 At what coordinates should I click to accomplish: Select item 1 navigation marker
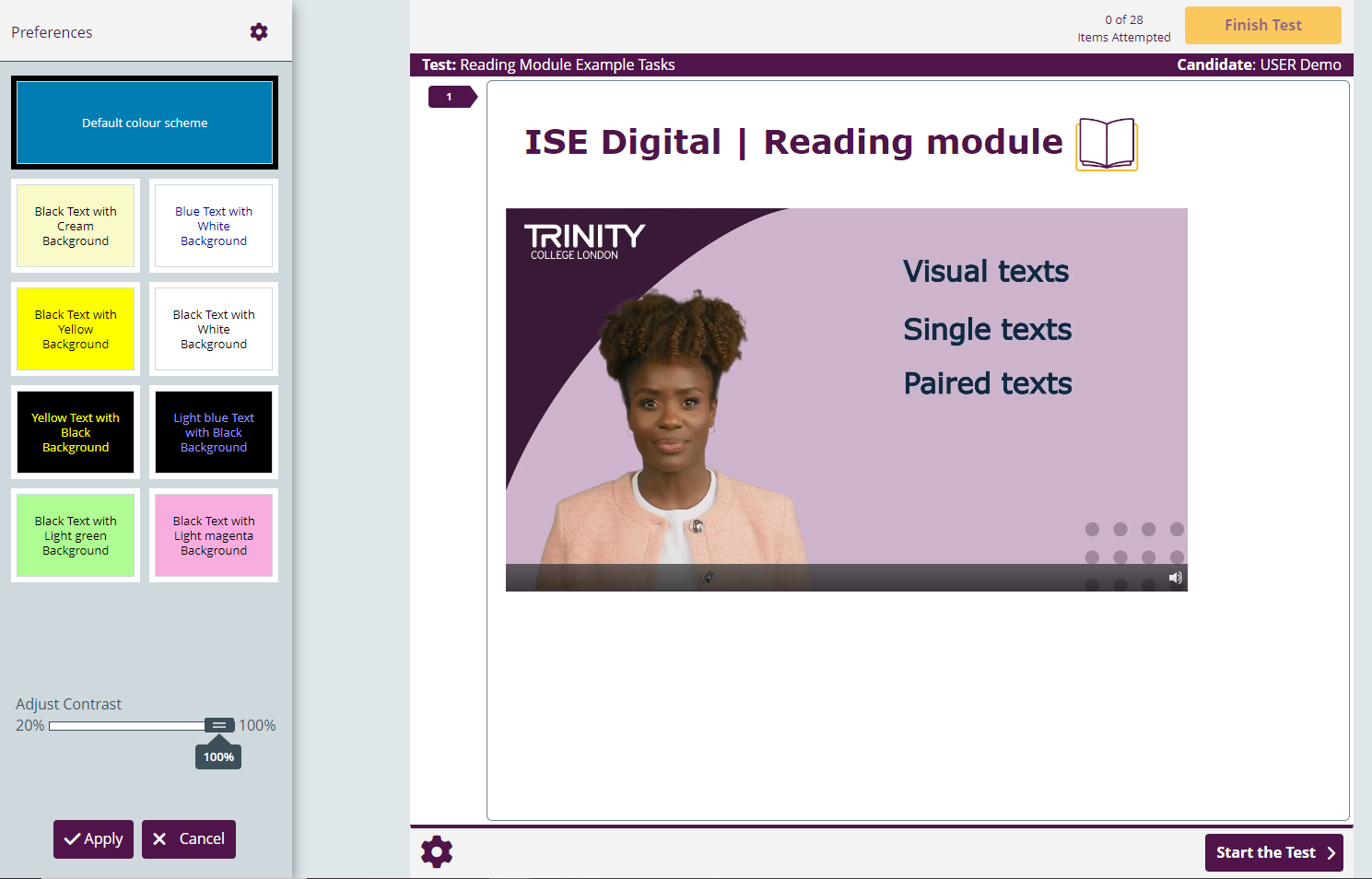[451, 97]
